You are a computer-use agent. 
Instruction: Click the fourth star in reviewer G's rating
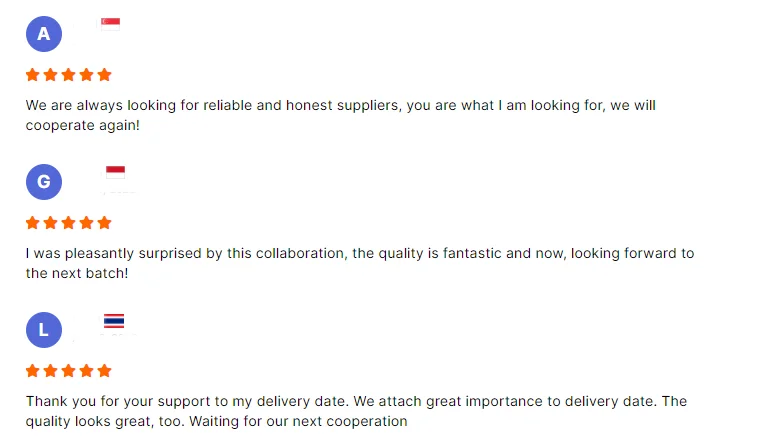[87, 223]
